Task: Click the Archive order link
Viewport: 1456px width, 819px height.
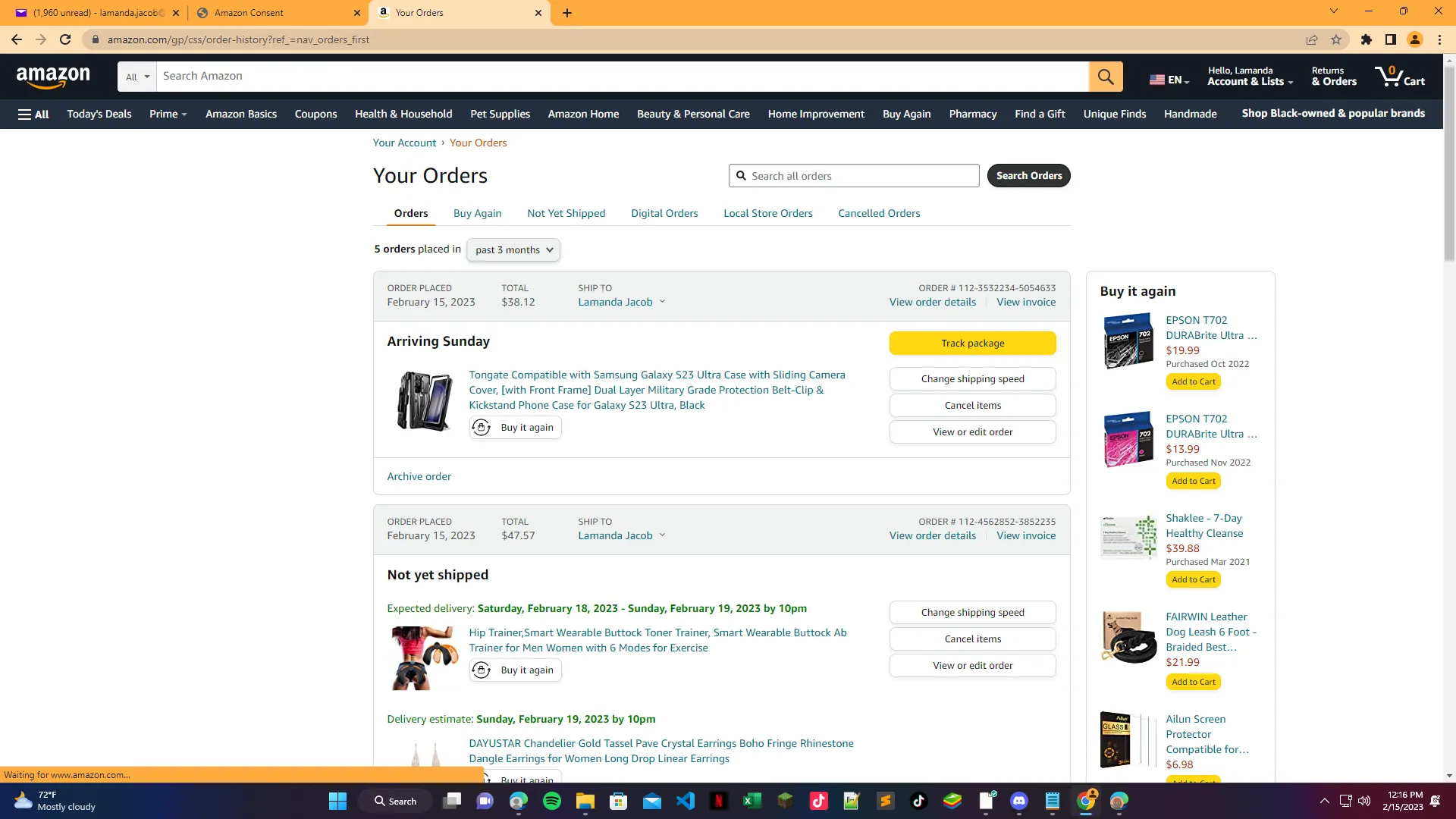Action: click(x=419, y=476)
